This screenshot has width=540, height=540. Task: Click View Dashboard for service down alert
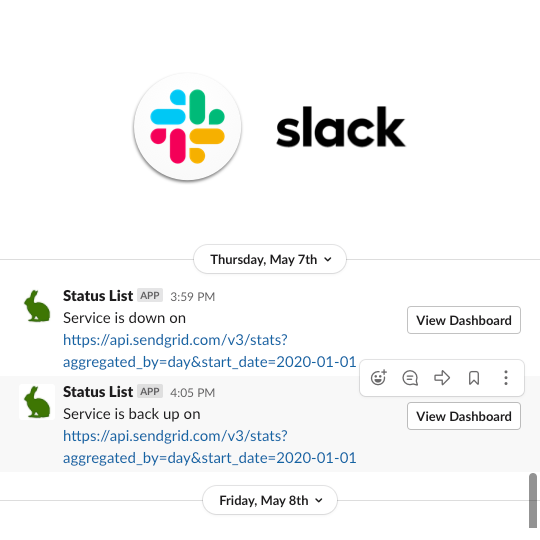[x=464, y=320]
